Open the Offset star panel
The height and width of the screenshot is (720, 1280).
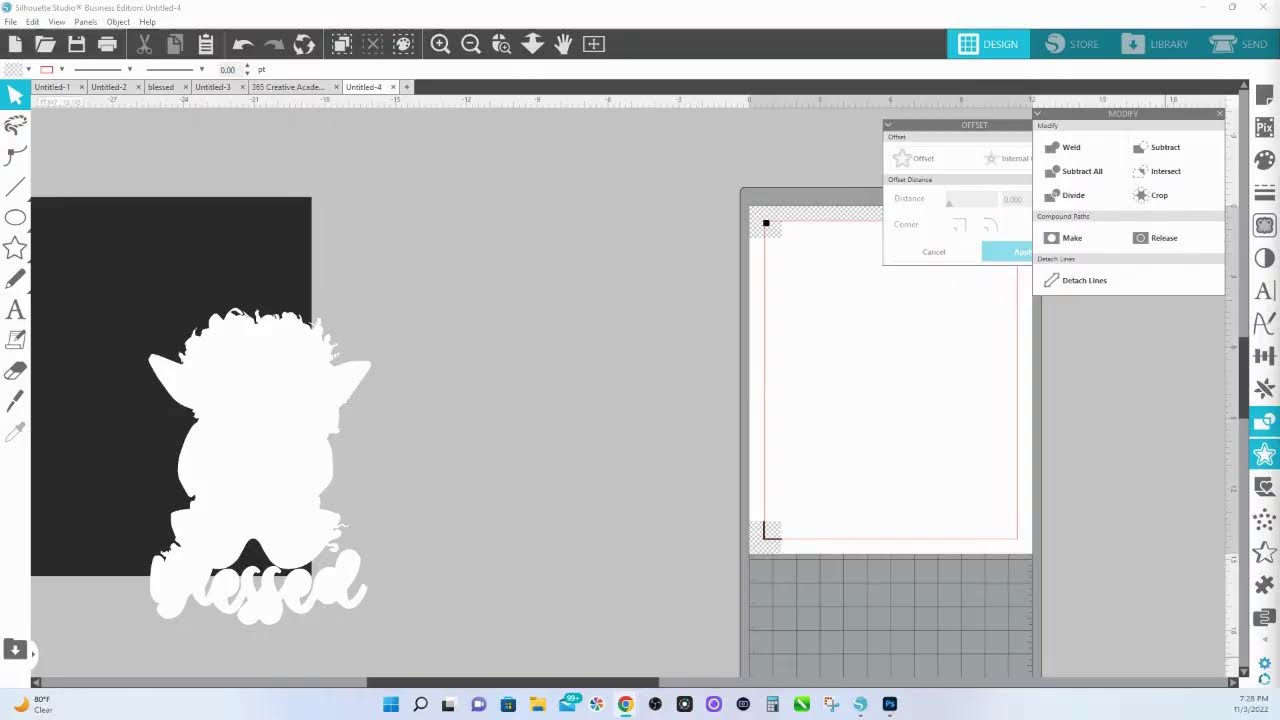tap(1264, 455)
